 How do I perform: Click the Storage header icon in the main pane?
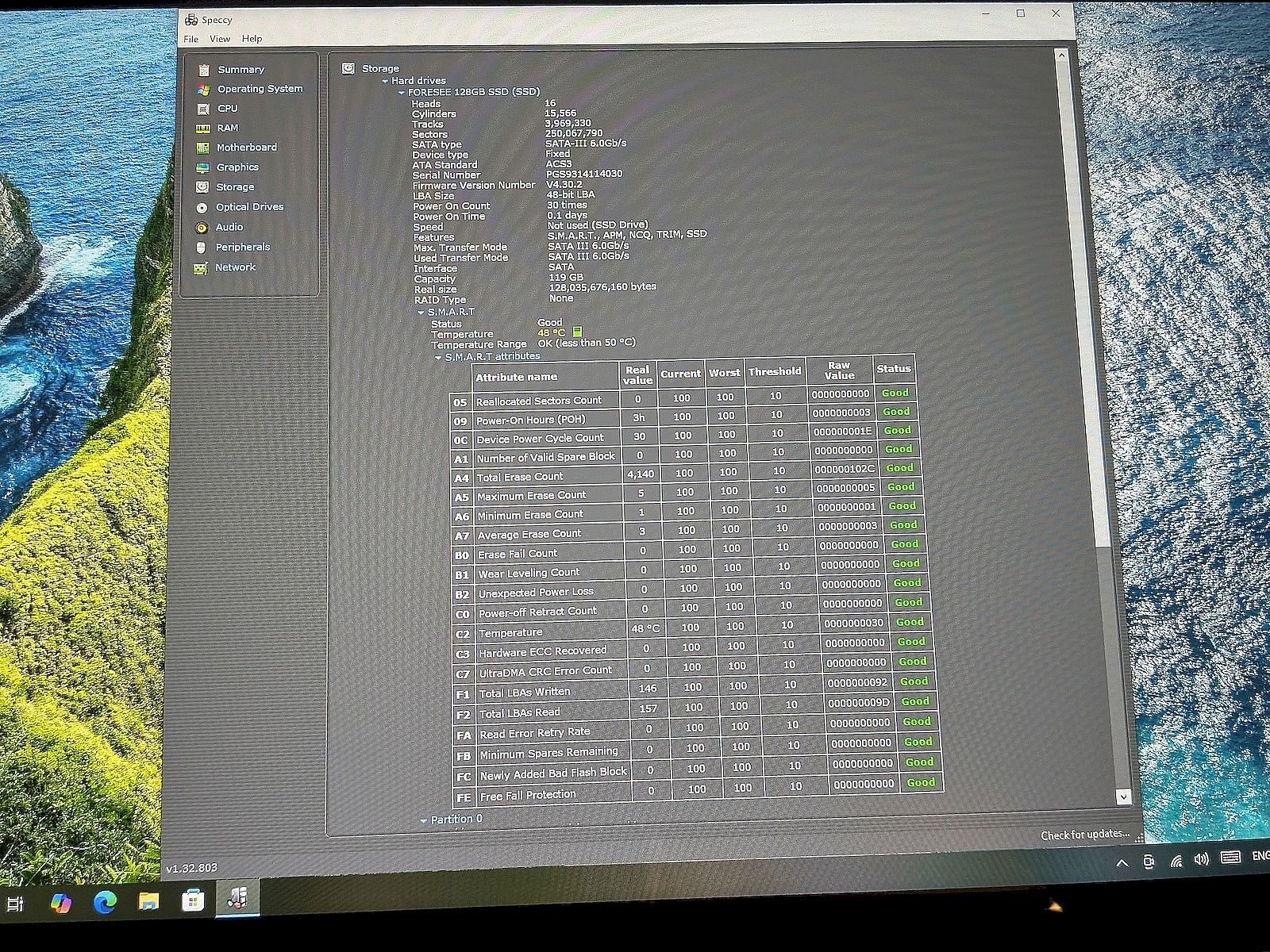click(x=348, y=68)
